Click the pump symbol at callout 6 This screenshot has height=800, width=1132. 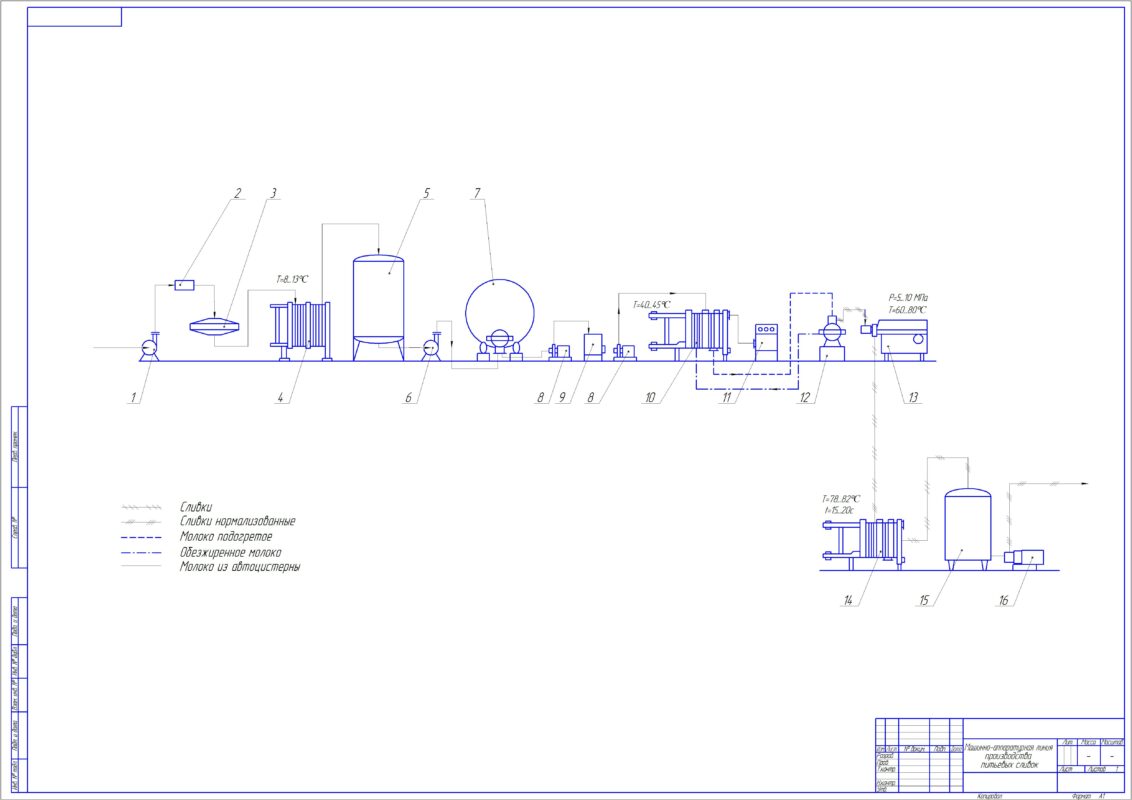point(432,347)
